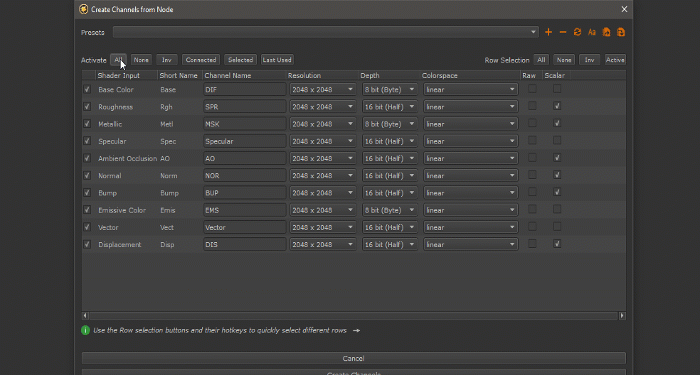Enable Raw for the Base Color row
This screenshot has width=700, height=375.
(x=532, y=89)
